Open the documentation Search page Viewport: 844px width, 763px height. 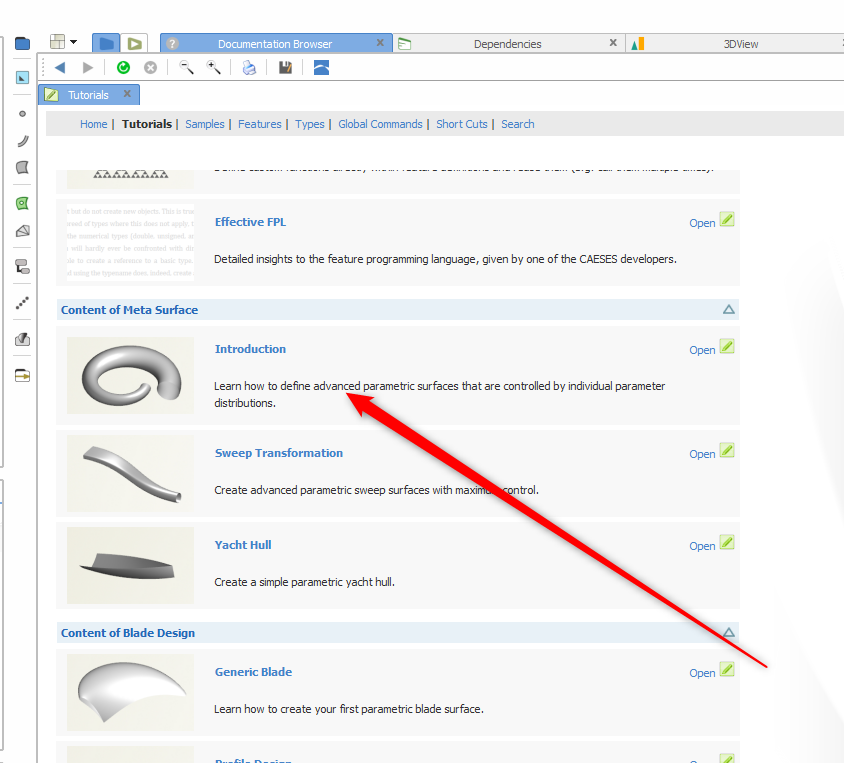tap(518, 124)
